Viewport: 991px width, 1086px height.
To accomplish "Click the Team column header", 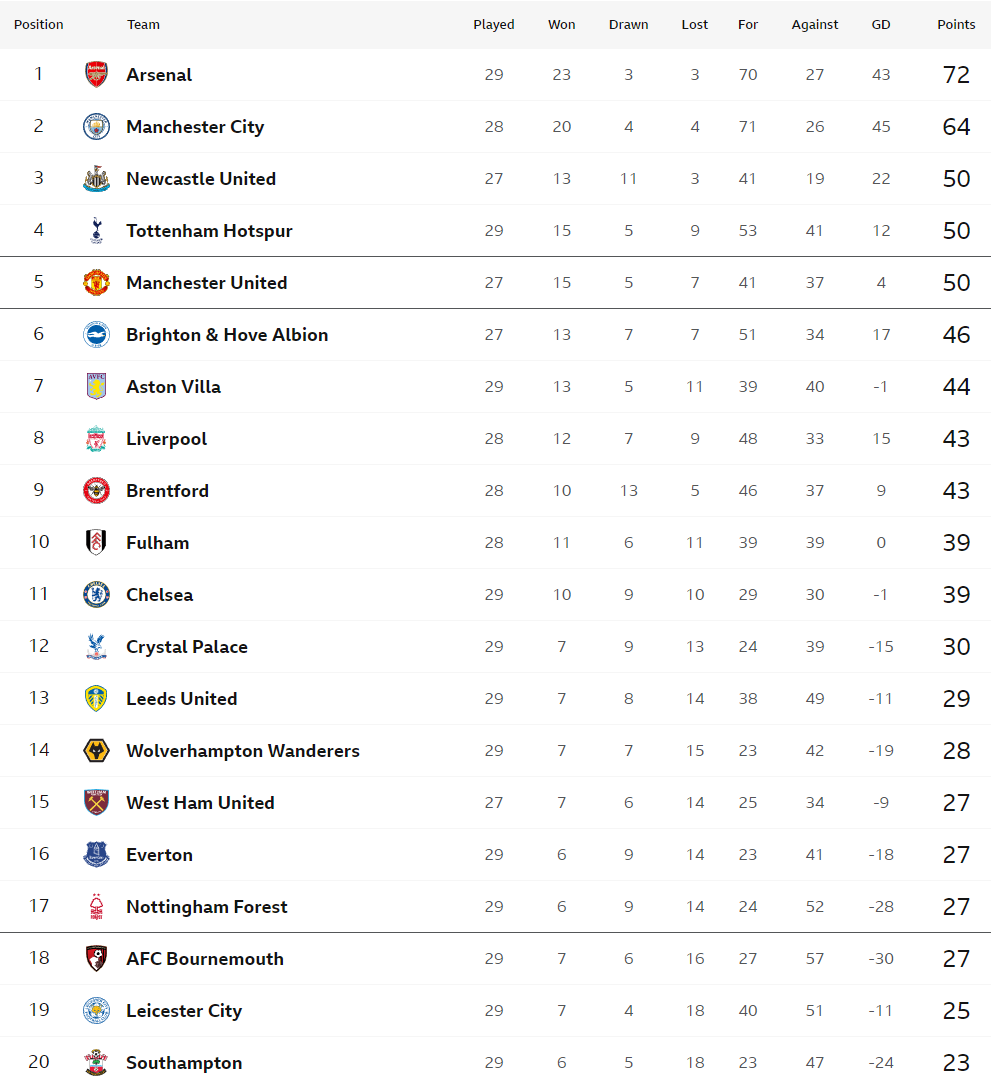I will [143, 24].
